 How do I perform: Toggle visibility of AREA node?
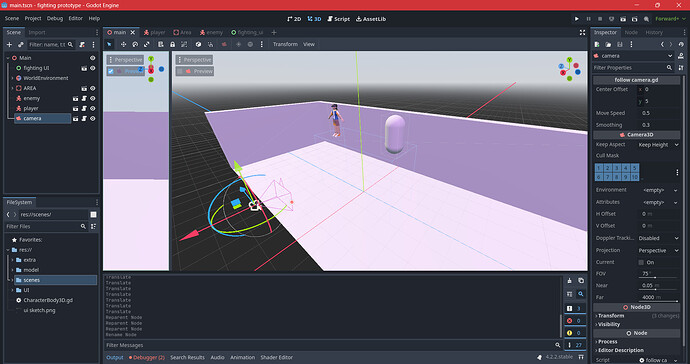(x=92, y=88)
